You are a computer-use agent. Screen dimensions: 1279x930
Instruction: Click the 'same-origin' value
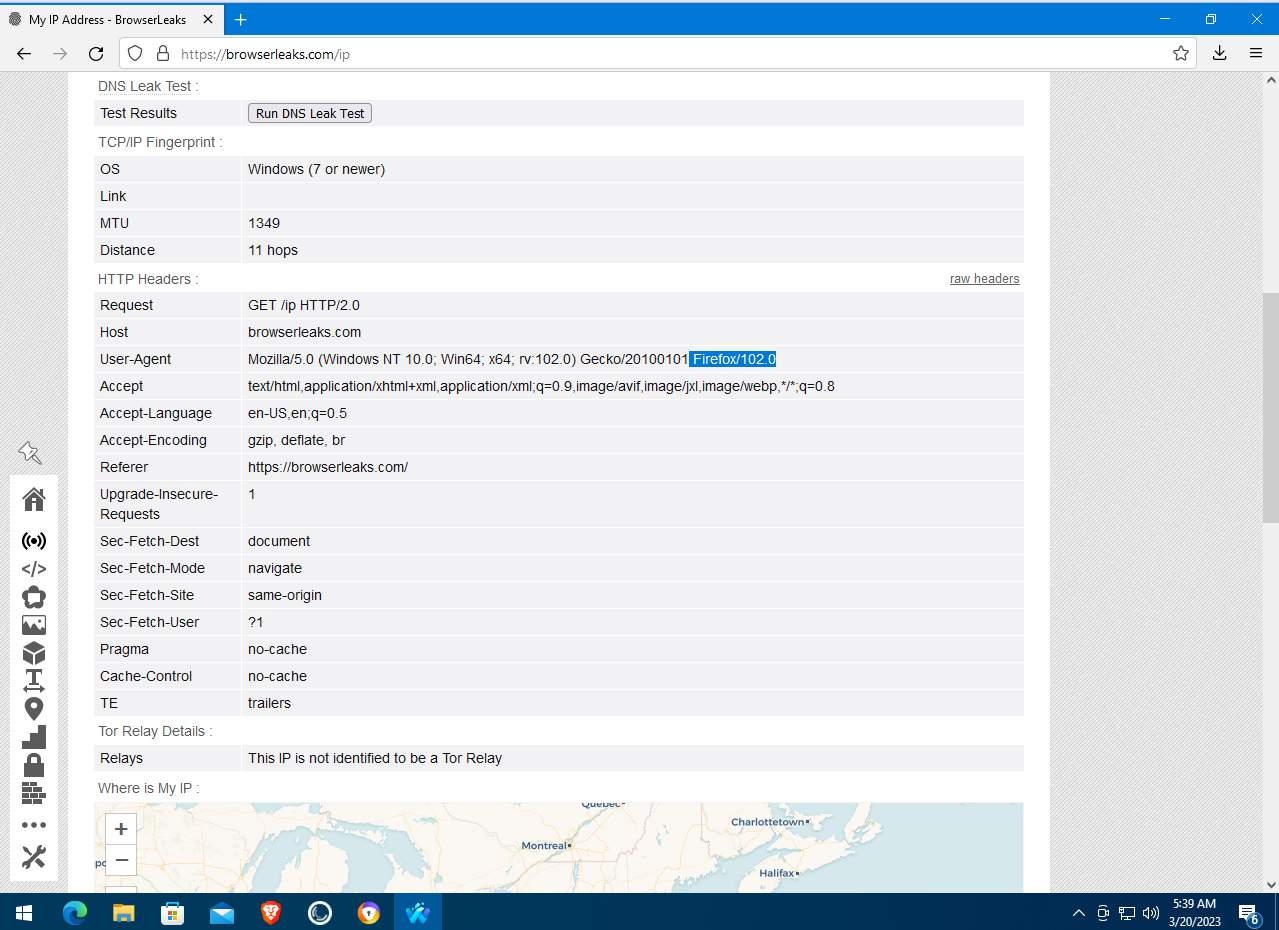[285, 595]
